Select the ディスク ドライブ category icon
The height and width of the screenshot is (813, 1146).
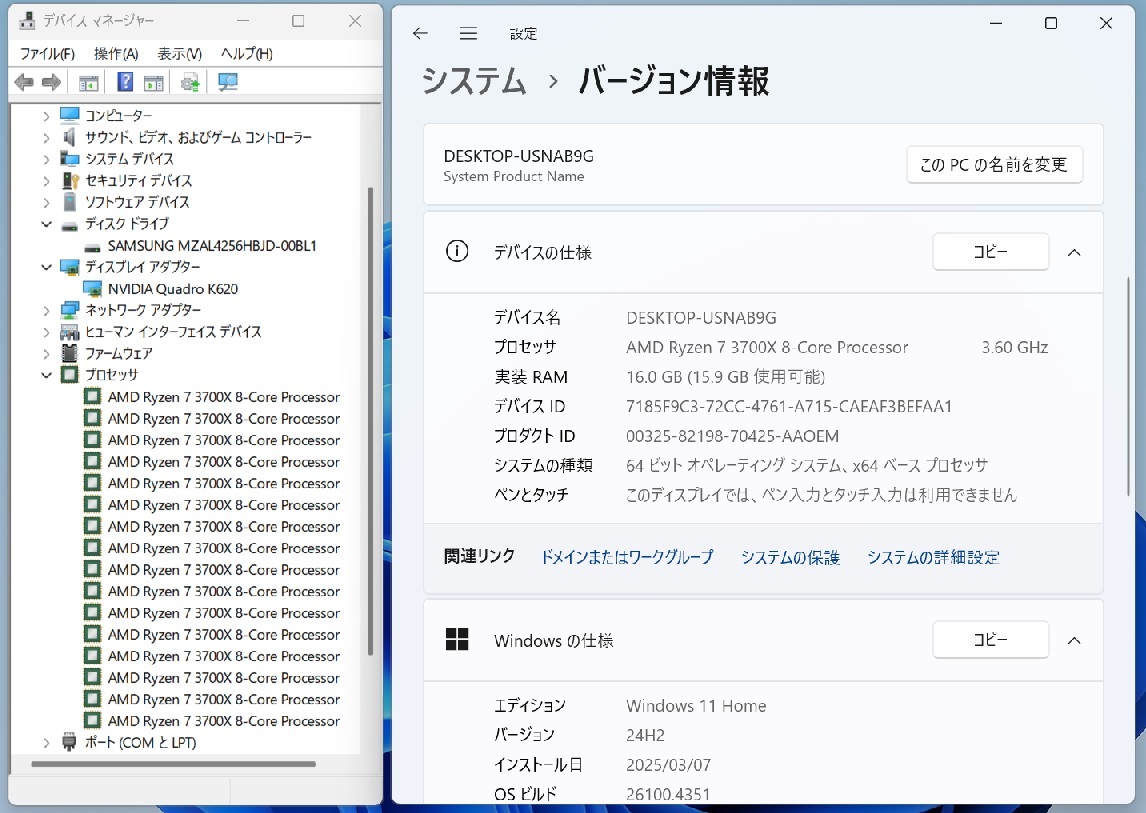(69, 225)
